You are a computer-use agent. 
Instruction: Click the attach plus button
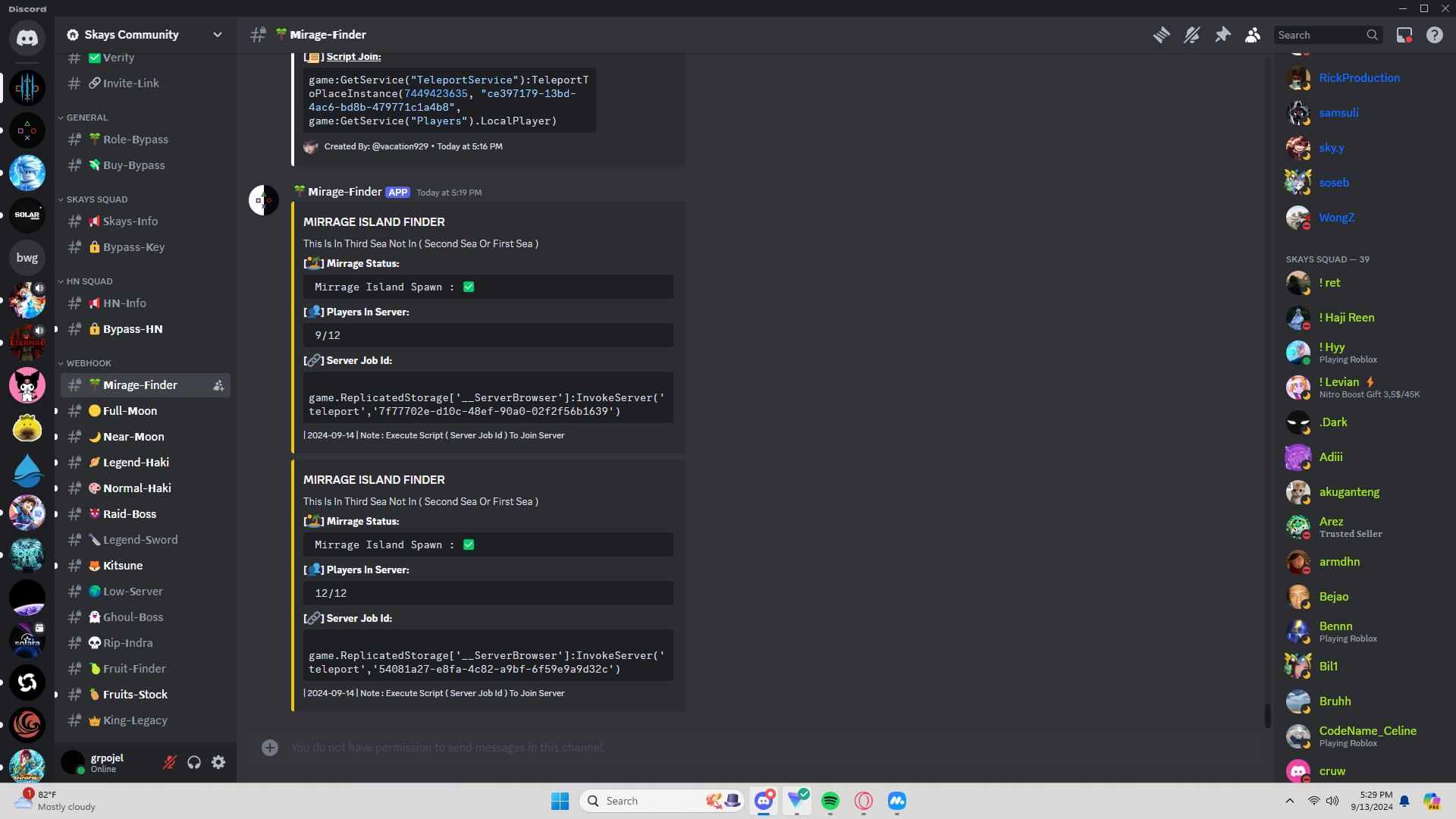(x=270, y=748)
